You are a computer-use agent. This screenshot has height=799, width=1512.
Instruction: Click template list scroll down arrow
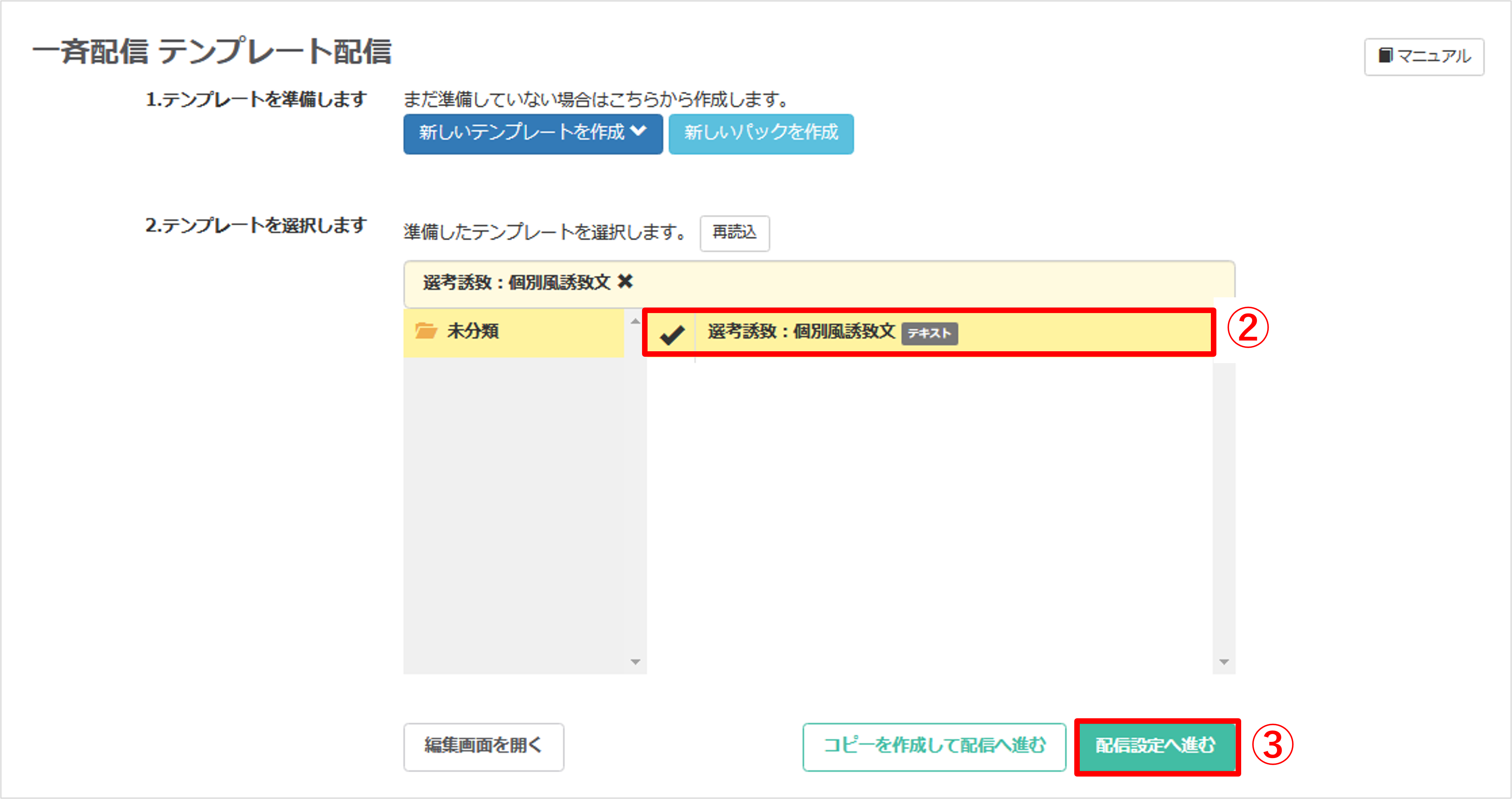click(1224, 662)
